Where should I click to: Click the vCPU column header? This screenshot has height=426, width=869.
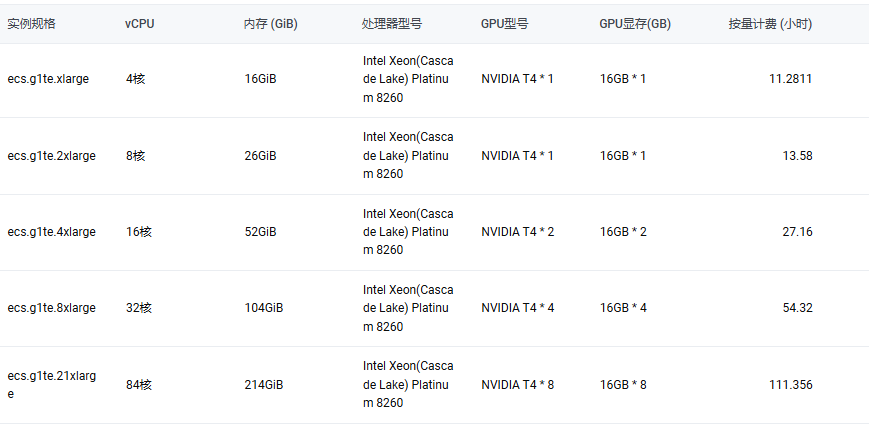(140, 24)
